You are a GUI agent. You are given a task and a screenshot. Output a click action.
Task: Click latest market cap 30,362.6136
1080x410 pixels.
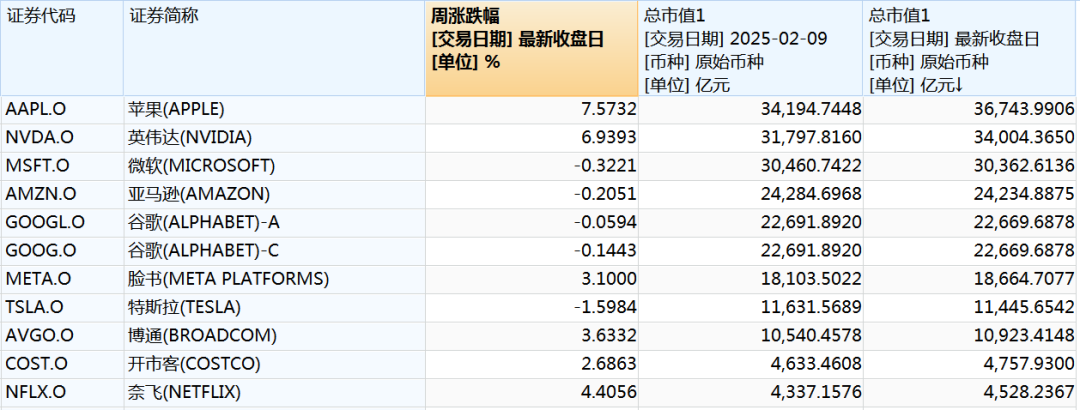(x=1025, y=166)
